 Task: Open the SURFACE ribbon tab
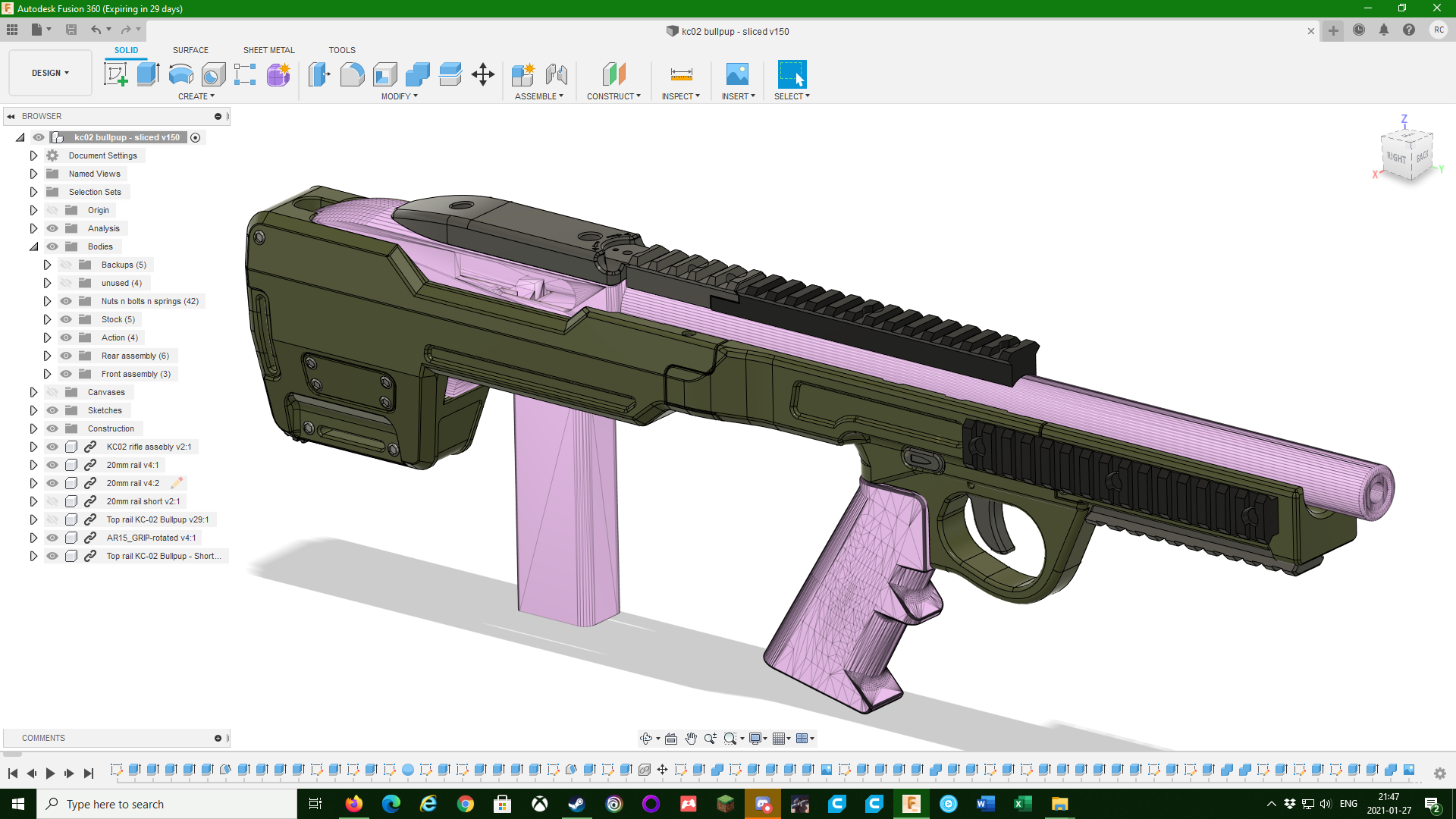tap(190, 50)
